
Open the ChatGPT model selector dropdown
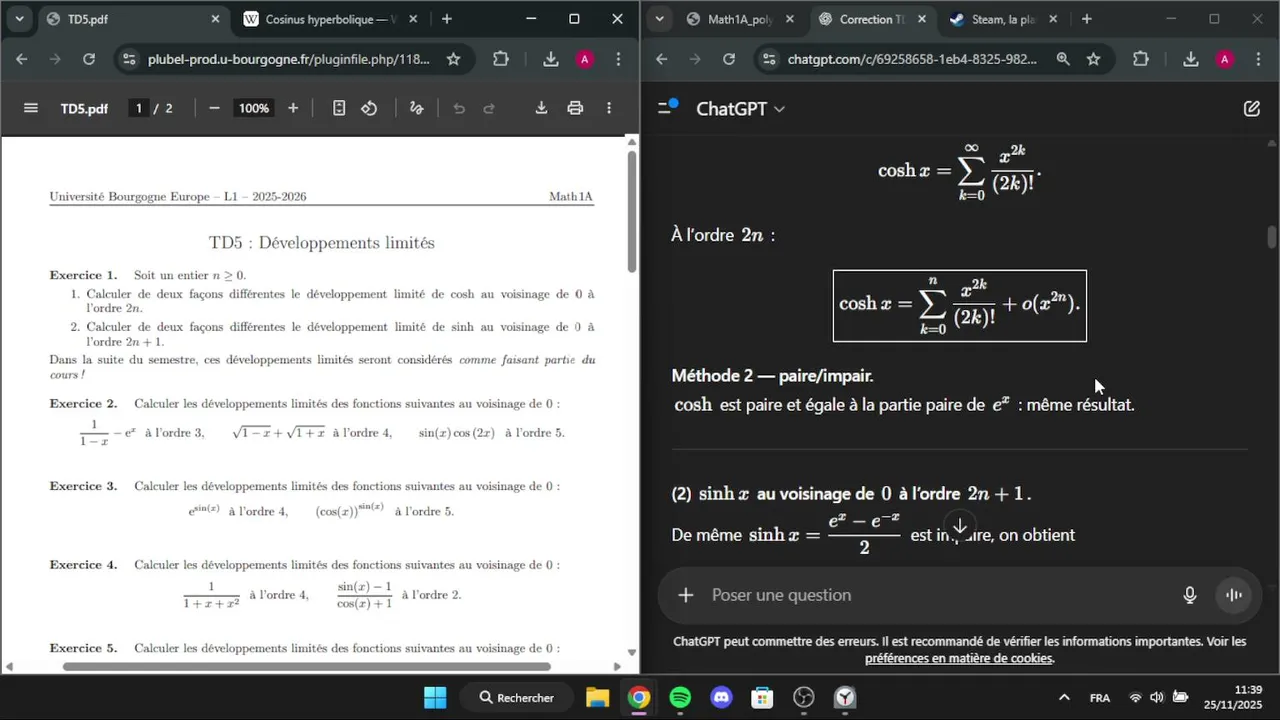tap(740, 108)
